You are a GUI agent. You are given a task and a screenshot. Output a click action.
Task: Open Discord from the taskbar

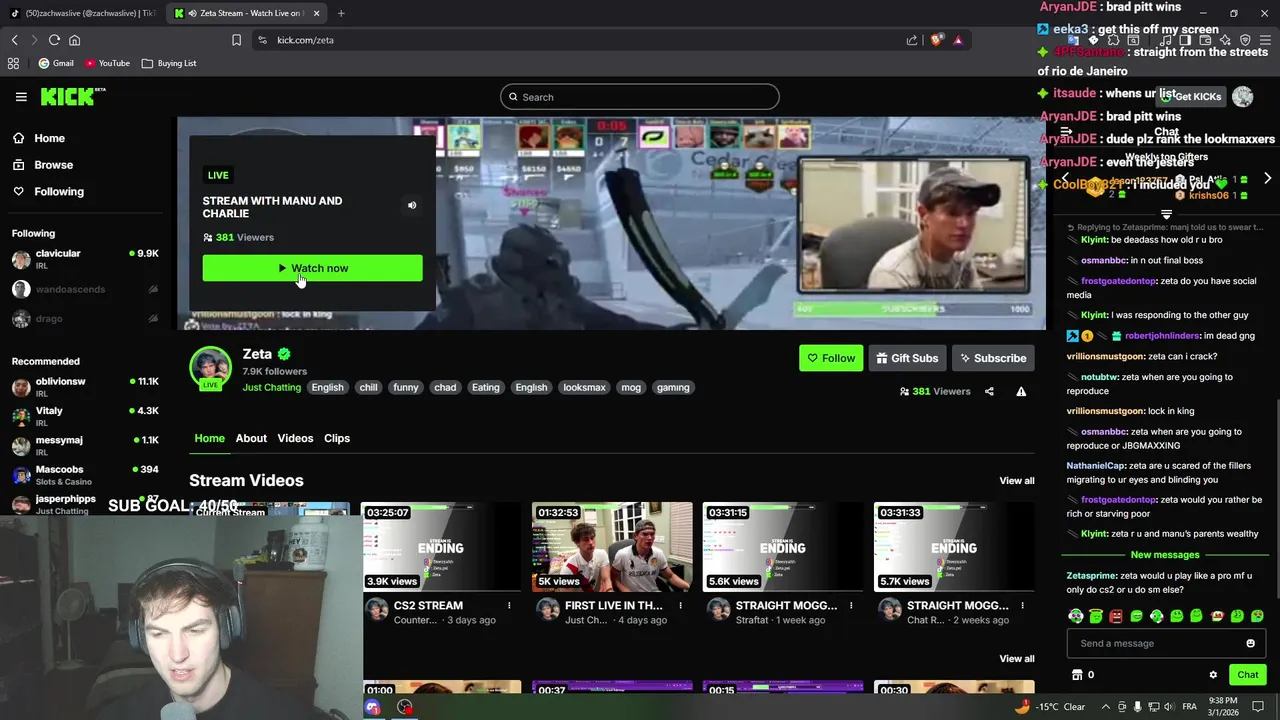373,707
